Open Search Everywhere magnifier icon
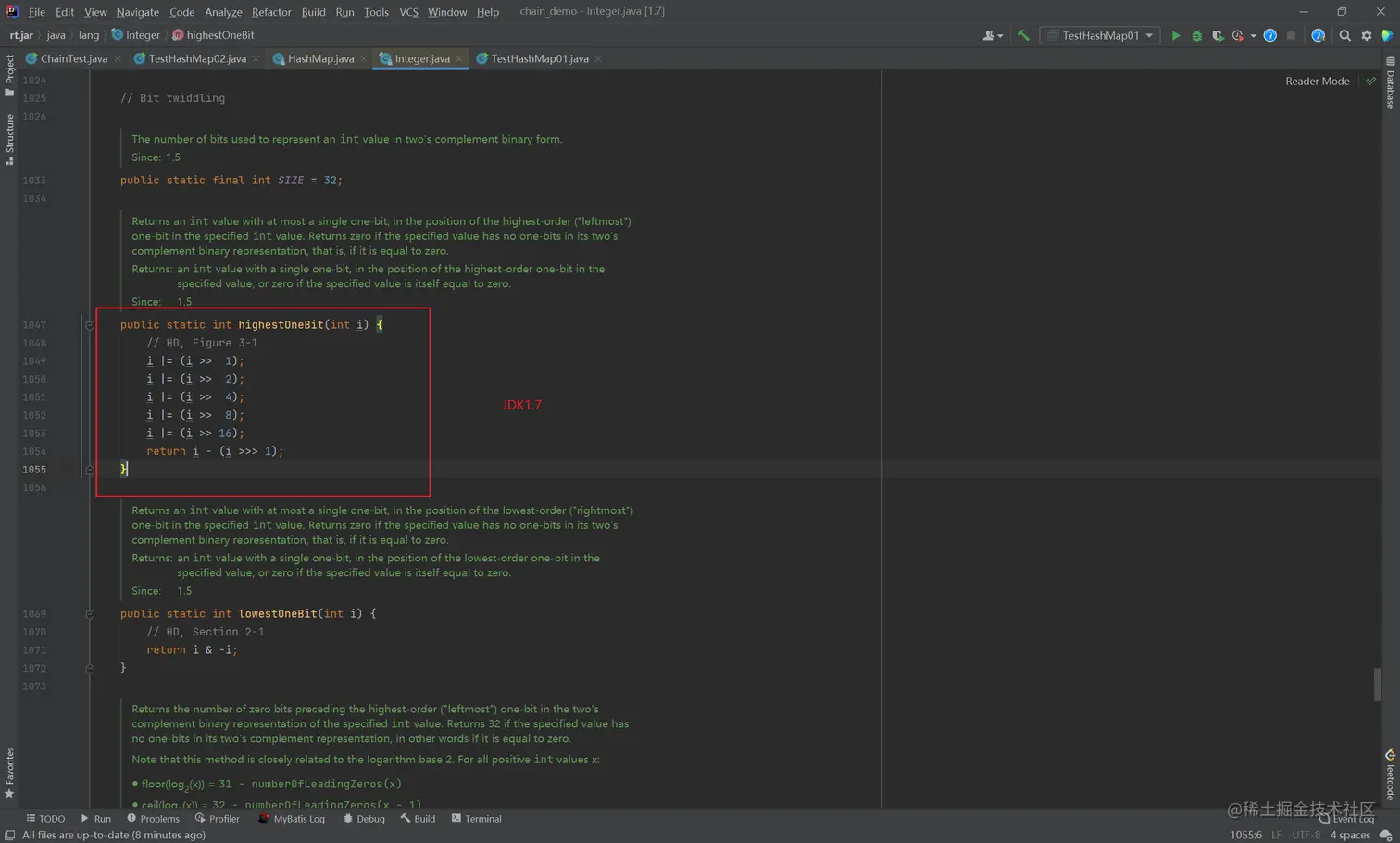The width and height of the screenshot is (1400, 843). [1345, 35]
